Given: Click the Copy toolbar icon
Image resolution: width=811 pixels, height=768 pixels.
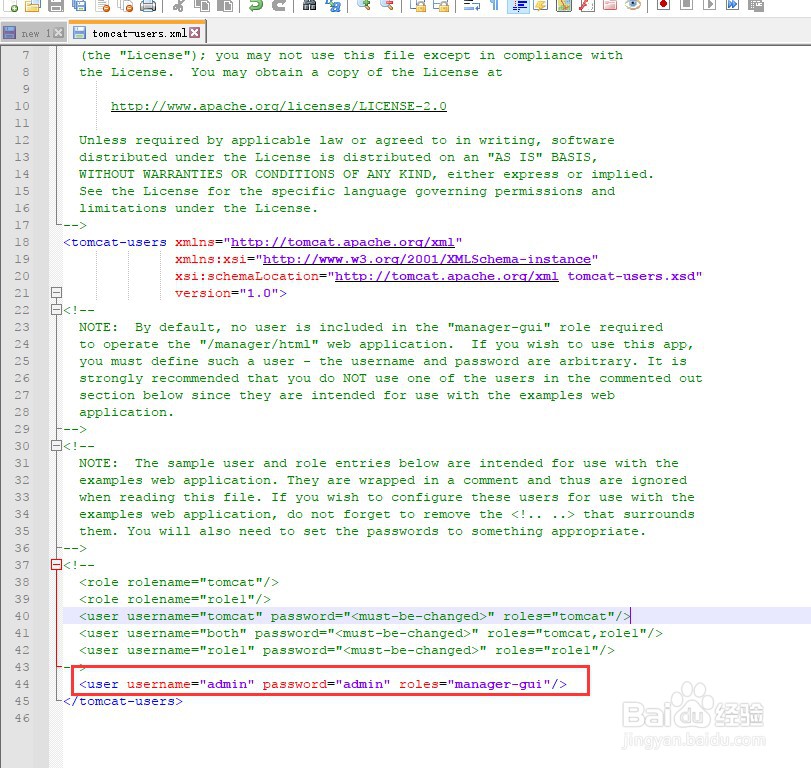Looking at the screenshot, I should tap(202, 5).
